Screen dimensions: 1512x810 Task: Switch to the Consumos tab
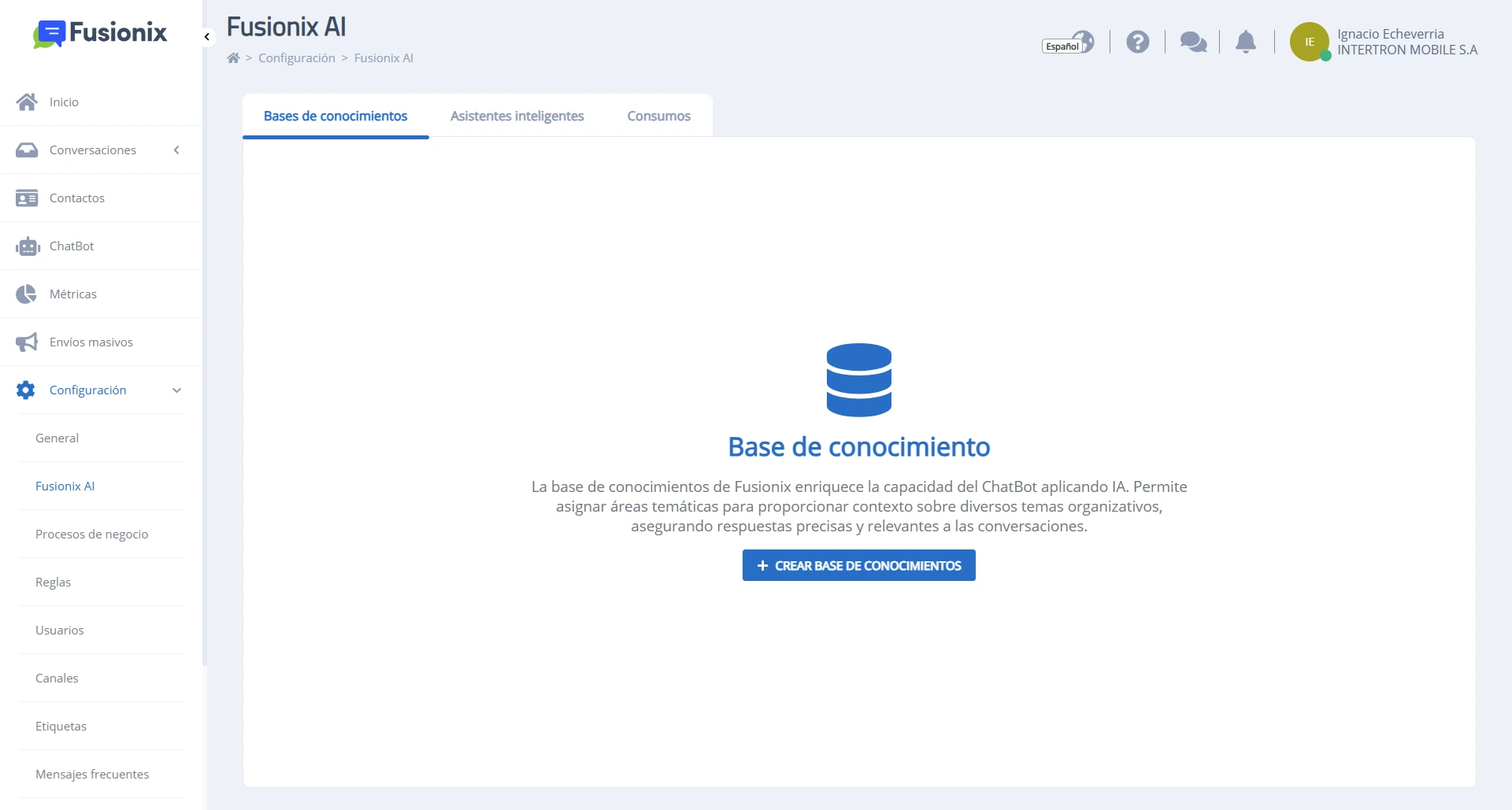pos(659,116)
